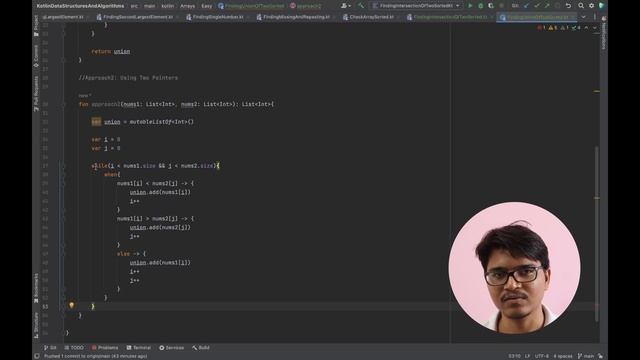Open IDE settings gear icon
Viewport: 640px width, 360px height.
[x=591, y=6]
